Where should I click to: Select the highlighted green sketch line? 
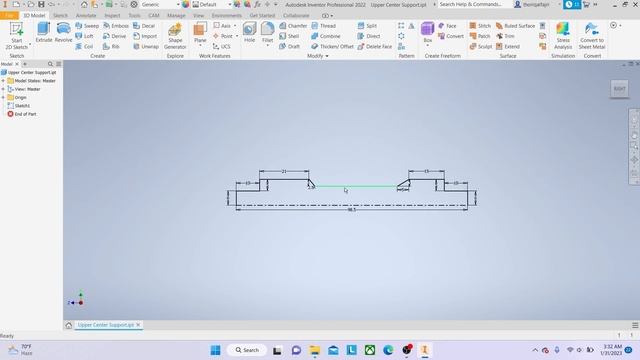coord(356,186)
